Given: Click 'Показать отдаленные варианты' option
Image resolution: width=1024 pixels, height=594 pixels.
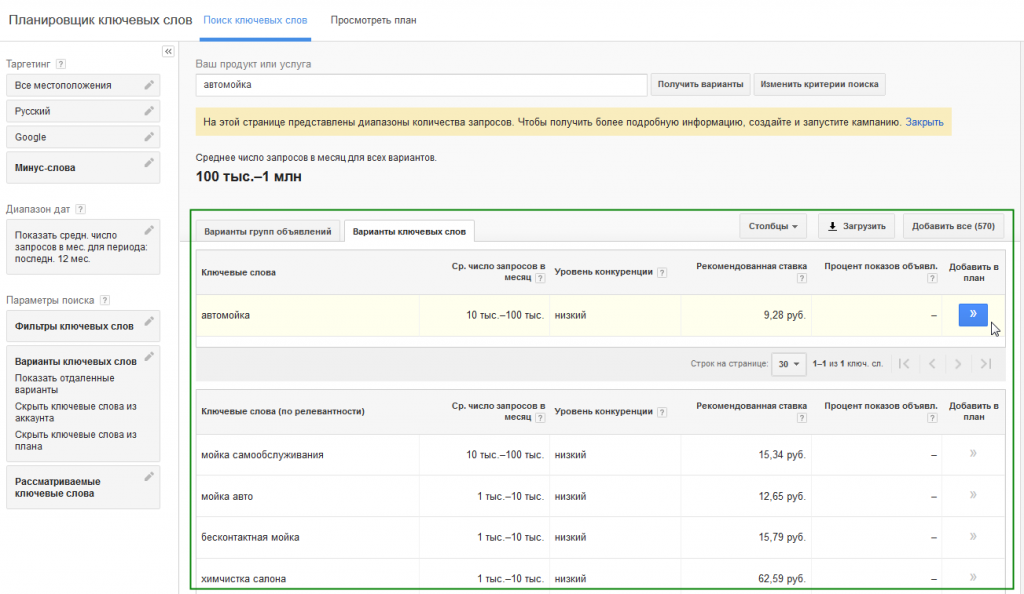Looking at the screenshot, I should coord(65,384).
